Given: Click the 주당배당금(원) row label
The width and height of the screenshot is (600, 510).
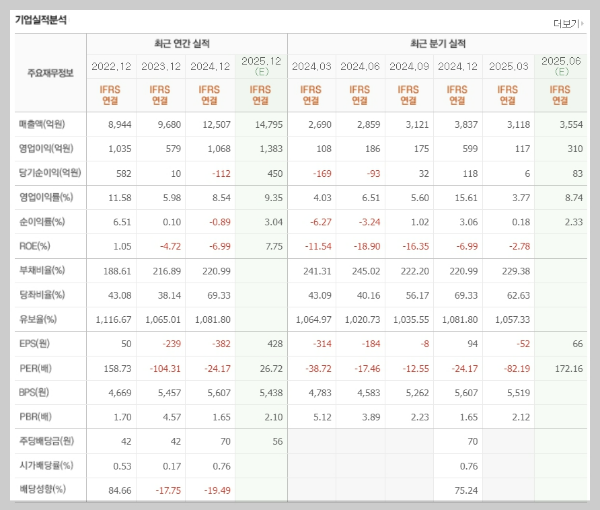Looking at the screenshot, I should point(46,441).
